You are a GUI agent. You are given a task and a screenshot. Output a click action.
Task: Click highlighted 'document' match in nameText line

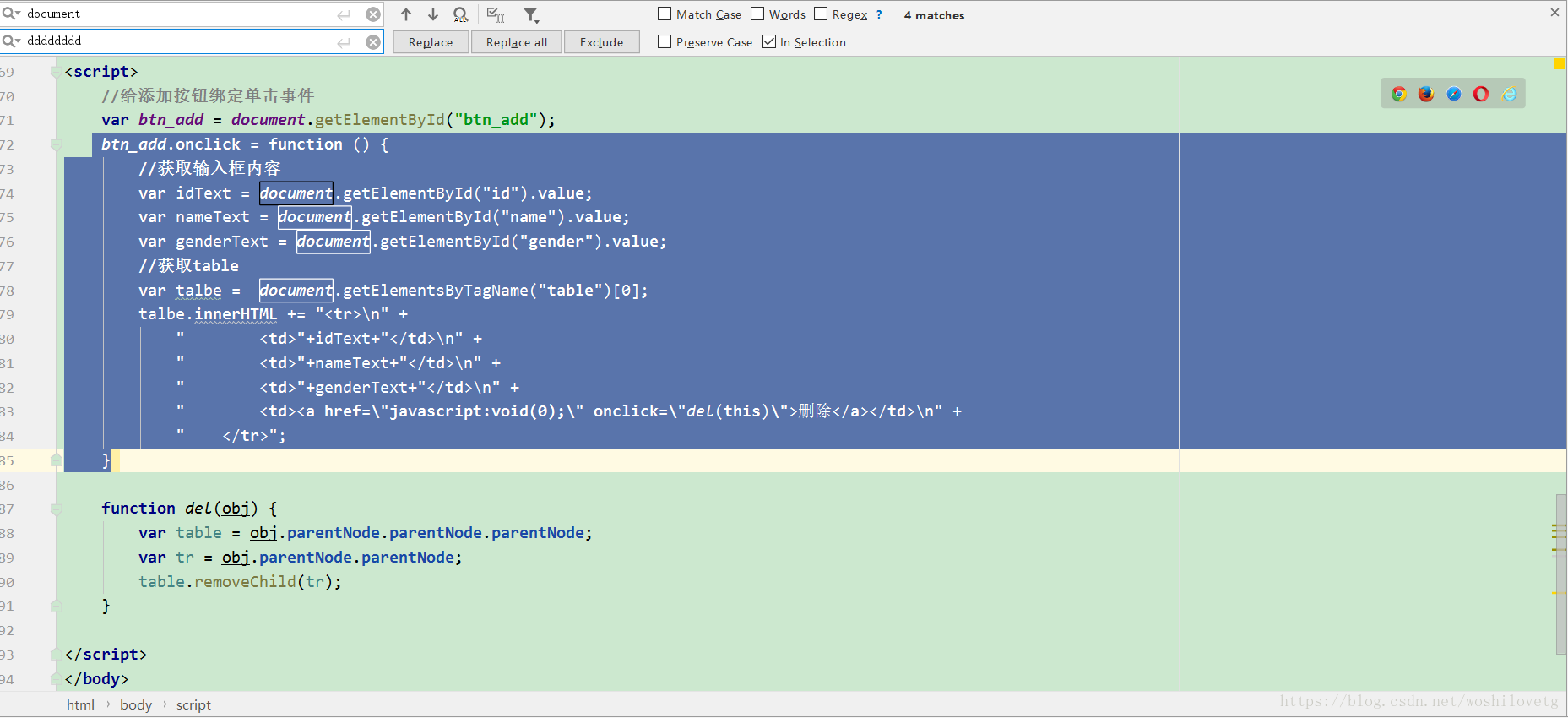pos(315,217)
